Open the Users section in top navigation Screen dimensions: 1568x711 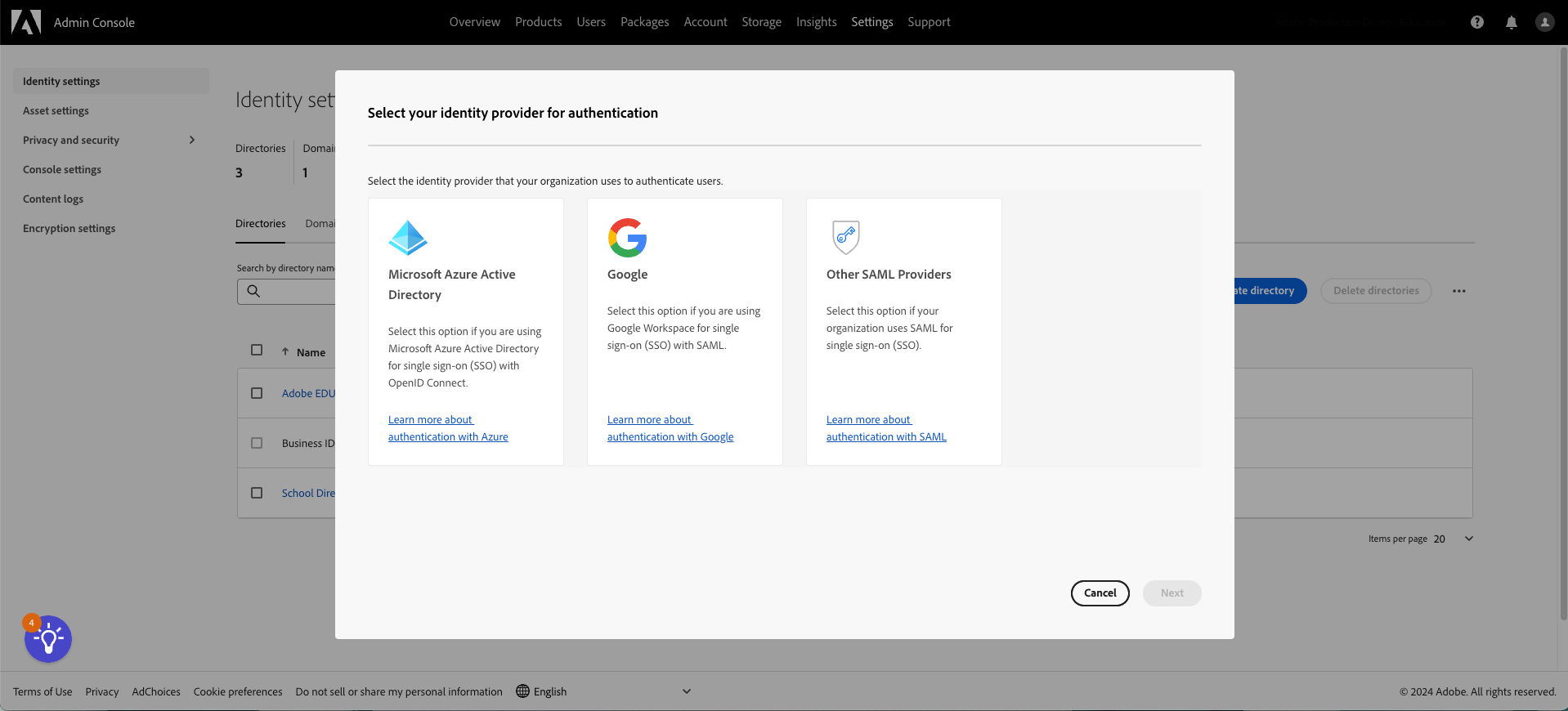click(x=591, y=22)
